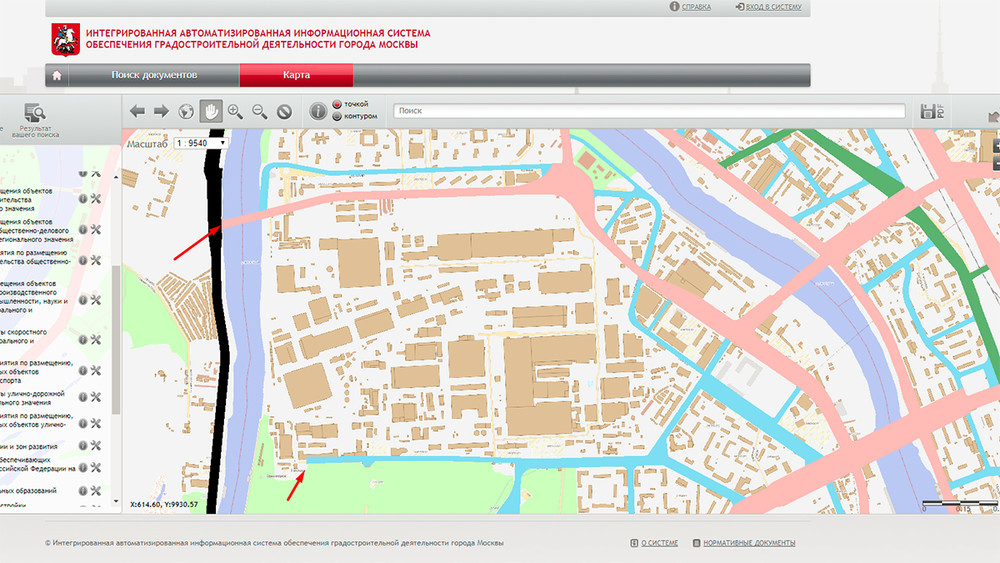The height and width of the screenshot is (563, 1000).
Task: Open the ВХОД В СИСТЕМУ login link
Action: [774, 6]
